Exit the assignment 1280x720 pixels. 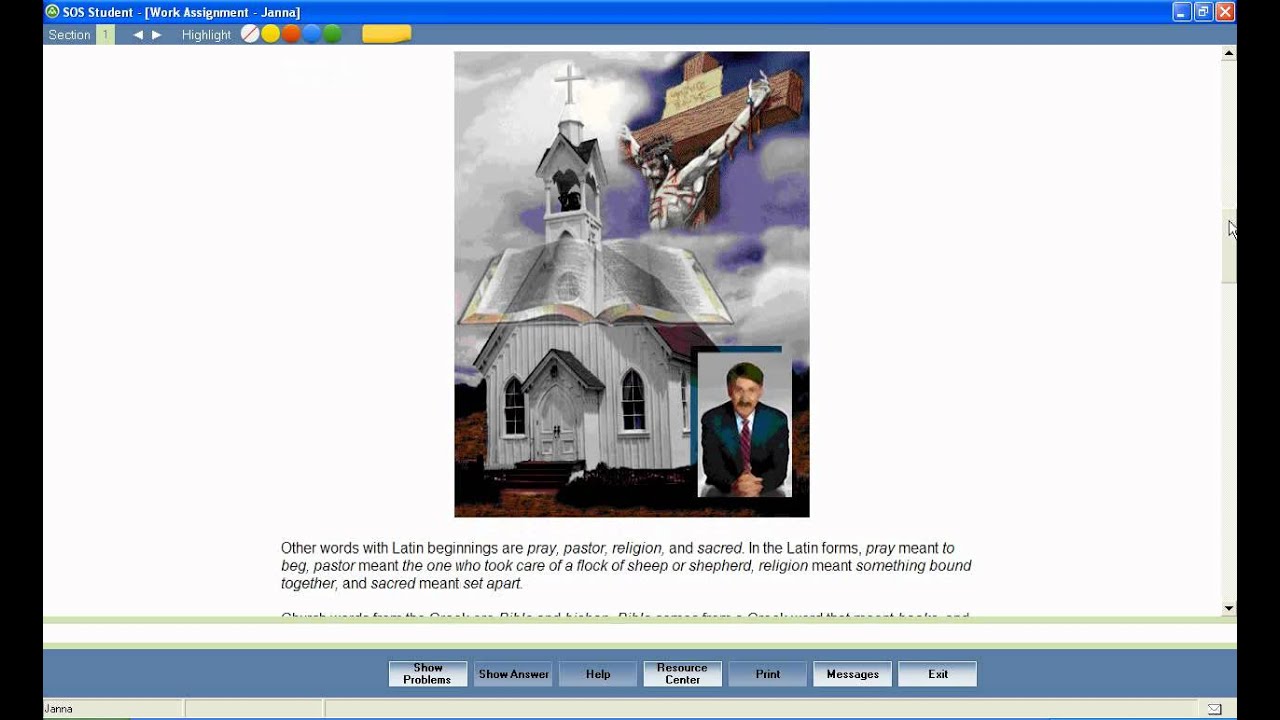938,674
